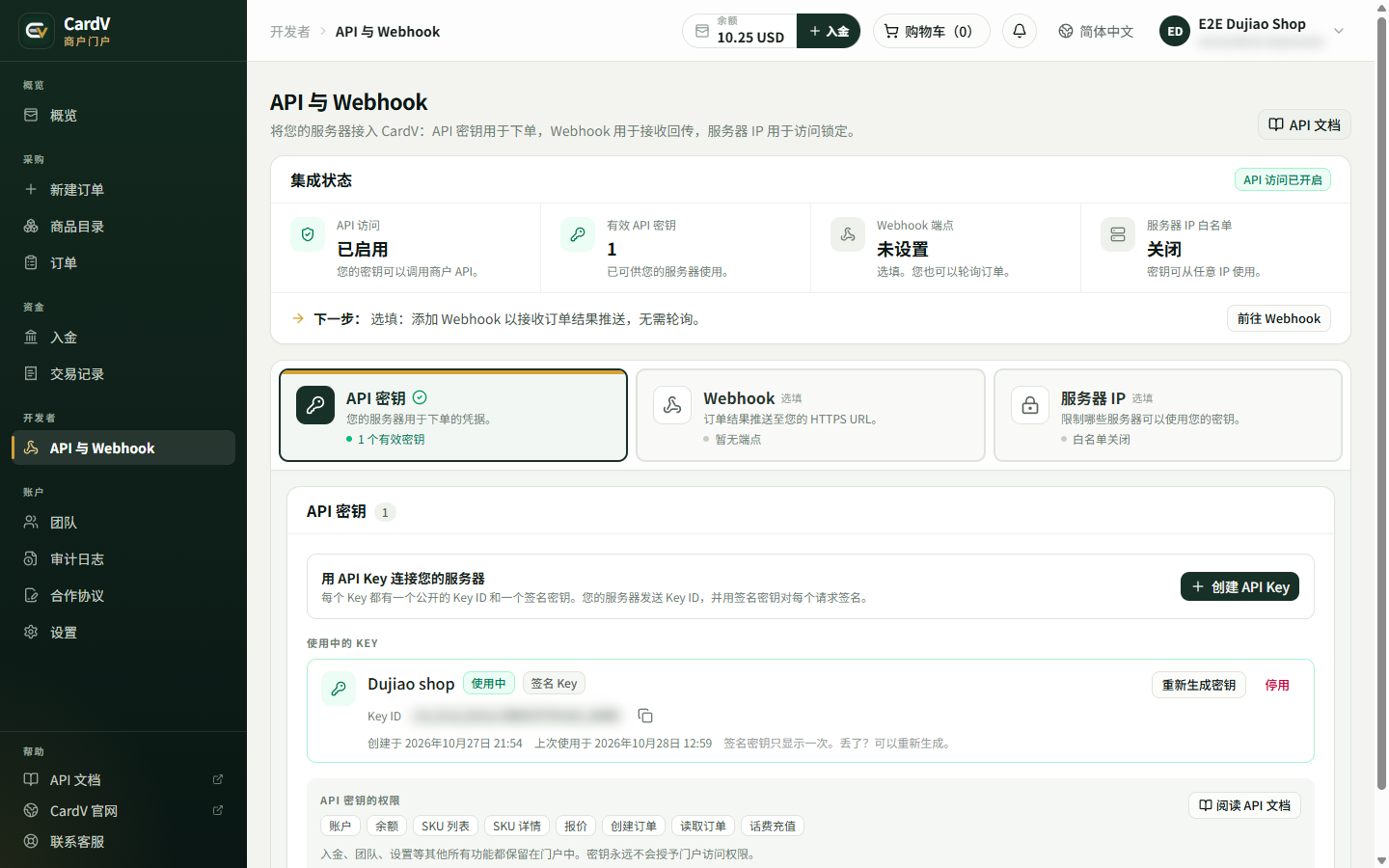
Task: Click the API 访问 shield icon
Action: [308, 234]
